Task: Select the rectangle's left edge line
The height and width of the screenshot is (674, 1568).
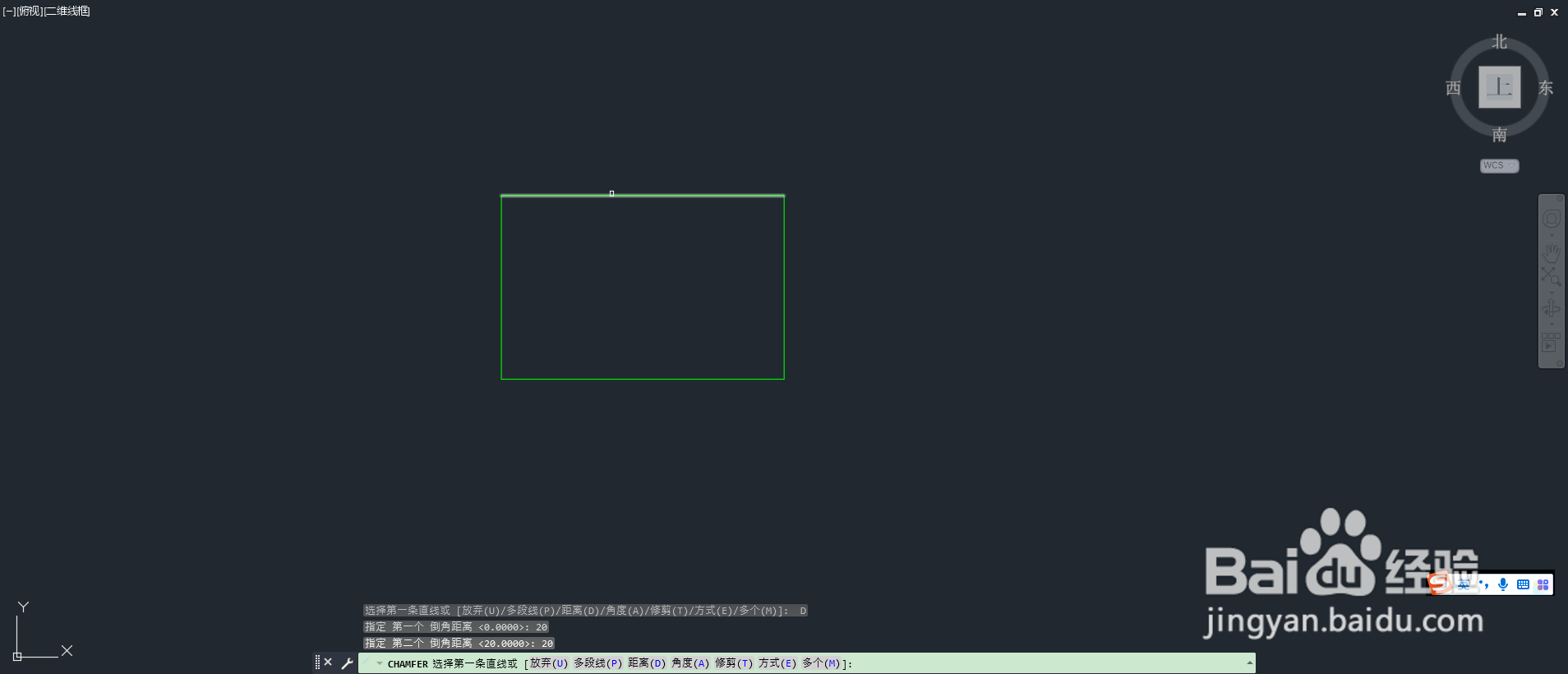Action: click(501, 288)
